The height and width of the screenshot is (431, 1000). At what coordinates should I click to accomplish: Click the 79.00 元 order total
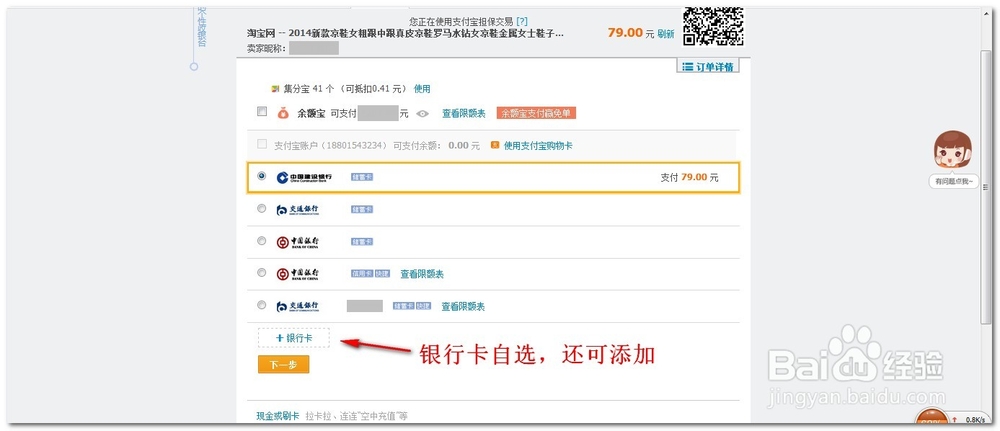631,33
